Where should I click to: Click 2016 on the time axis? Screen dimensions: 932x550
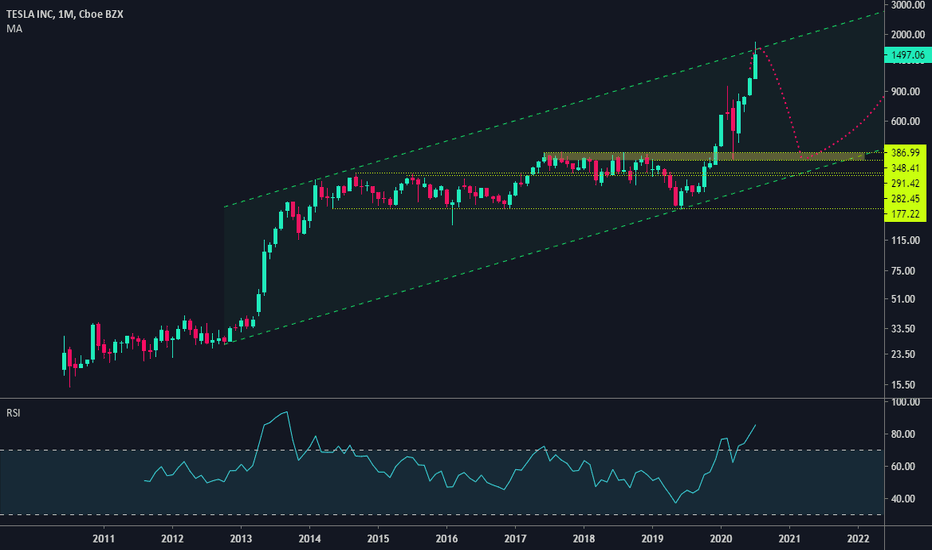pyautogui.click(x=446, y=539)
